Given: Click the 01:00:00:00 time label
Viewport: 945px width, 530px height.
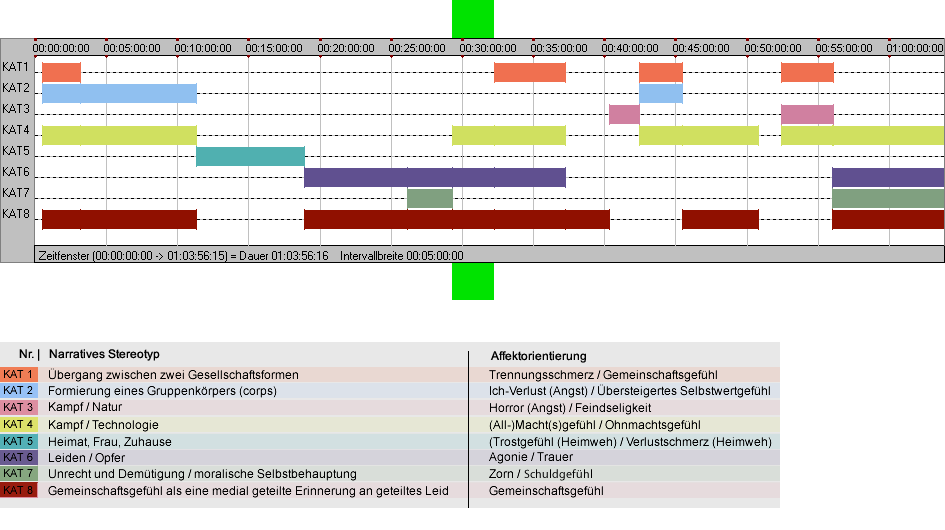Looking at the screenshot, I should [x=915, y=48].
